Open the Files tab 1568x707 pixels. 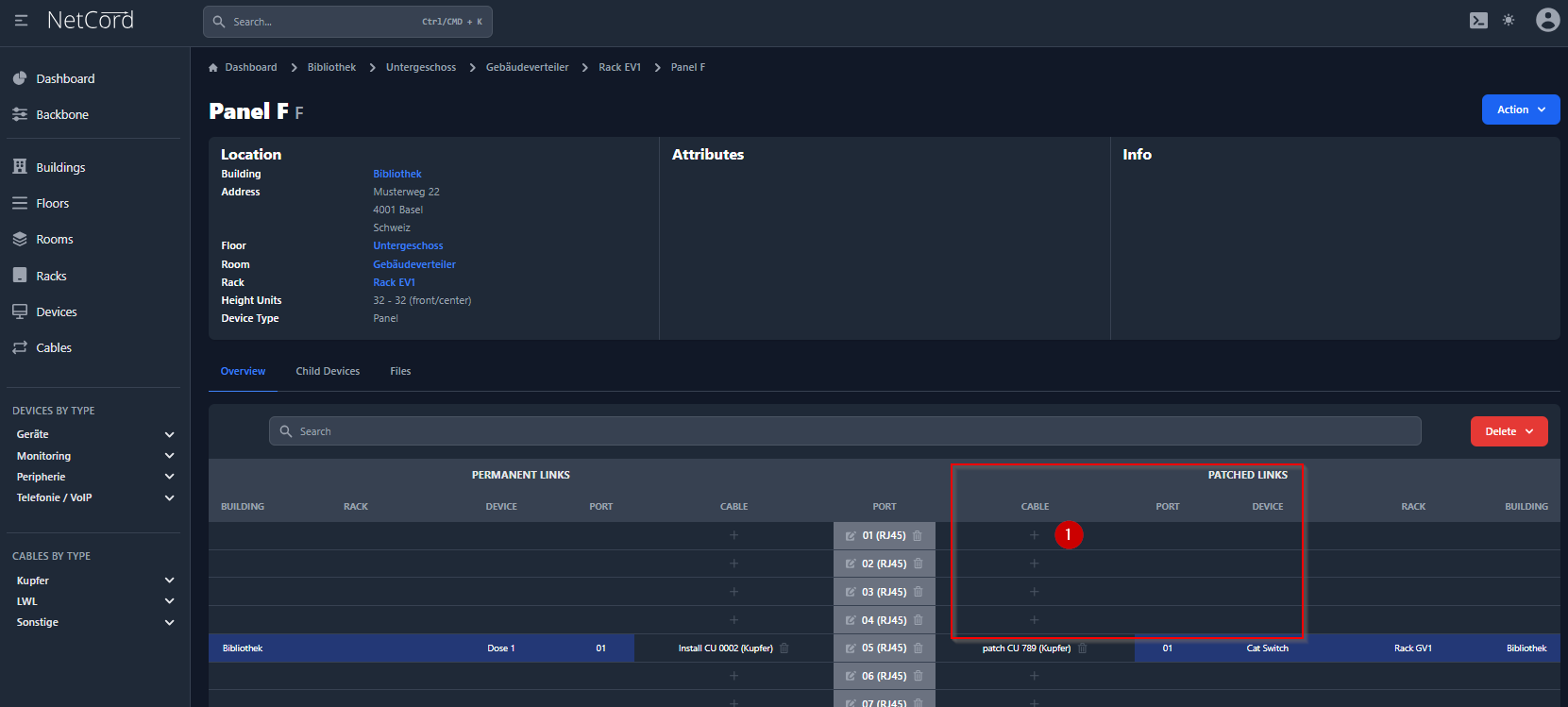[x=400, y=371]
